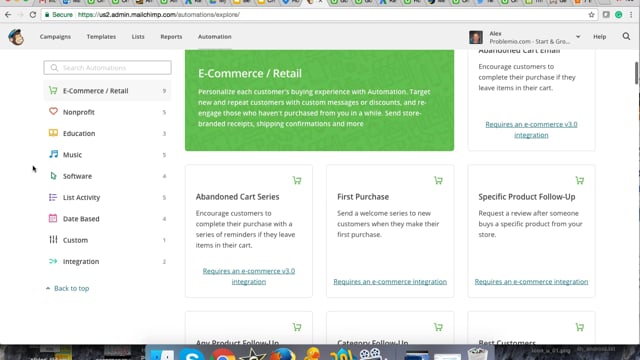Click cart icon on Specific Product Follow-Up card
Viewport: 640px width, 360px height.
click(580, 180)
